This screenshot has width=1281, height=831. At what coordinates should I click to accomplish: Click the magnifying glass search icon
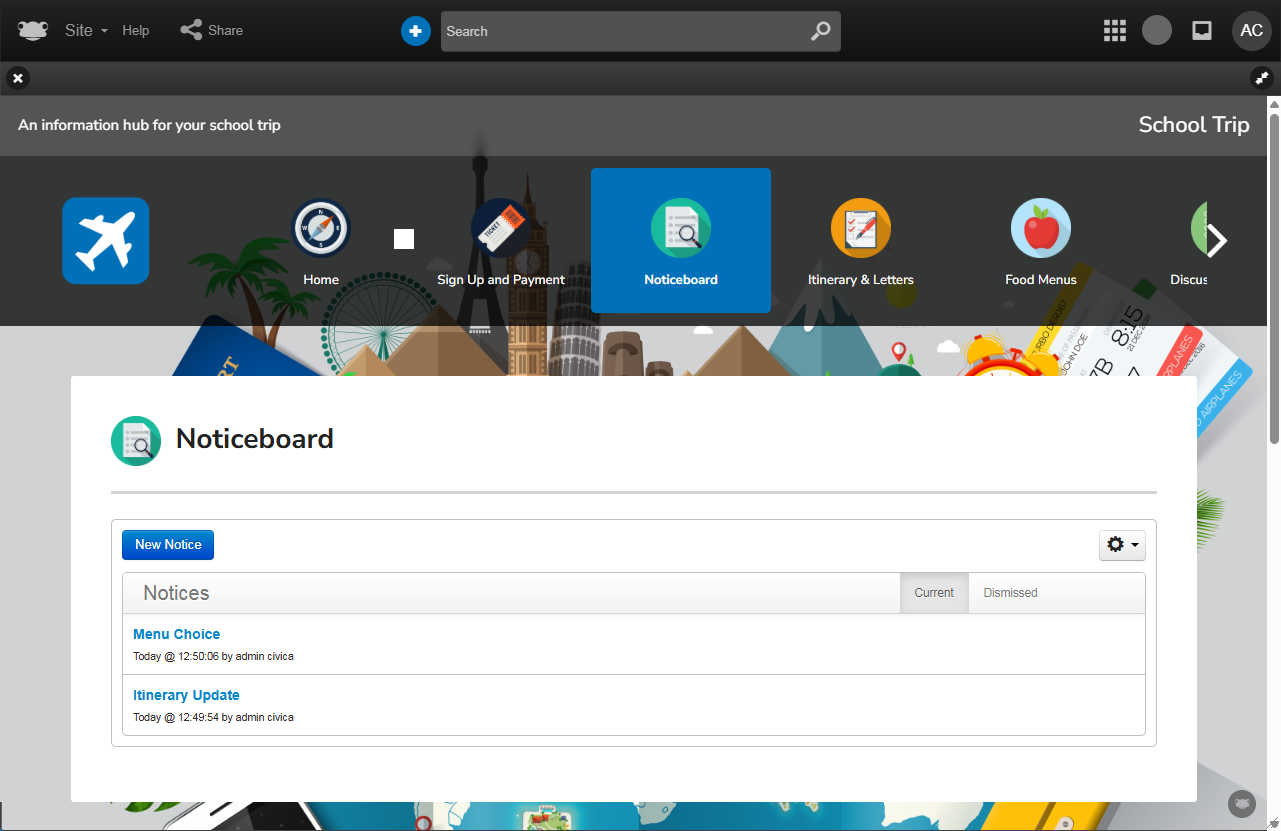820,31
